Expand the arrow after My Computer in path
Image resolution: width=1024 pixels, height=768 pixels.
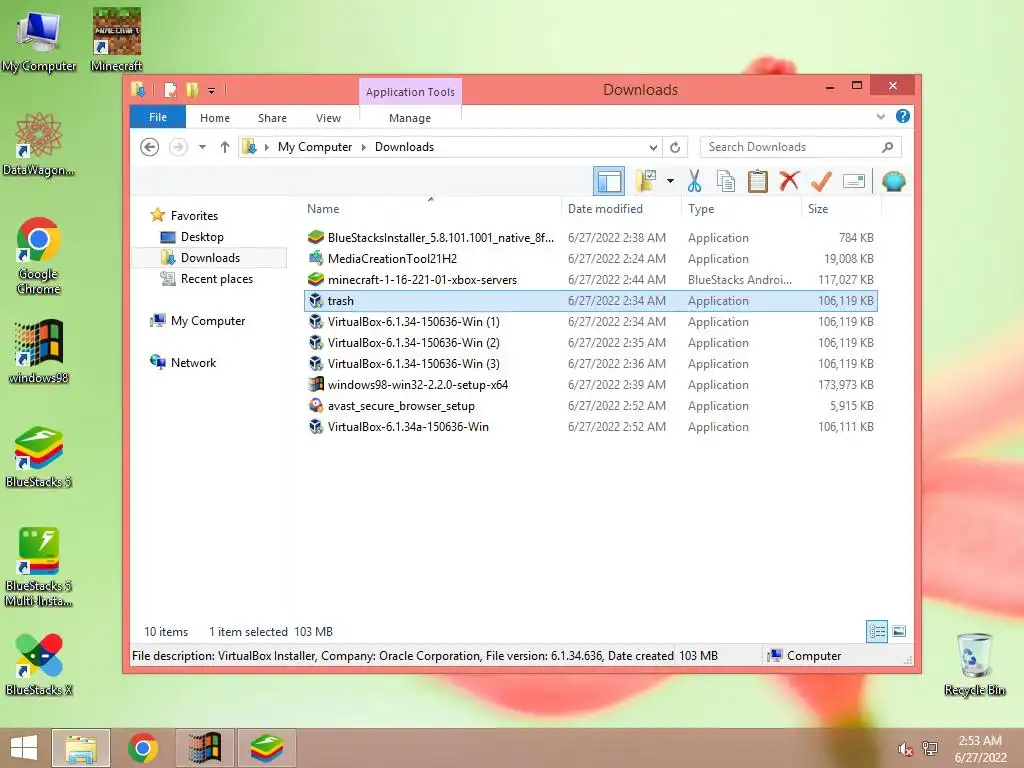(364, 147)
